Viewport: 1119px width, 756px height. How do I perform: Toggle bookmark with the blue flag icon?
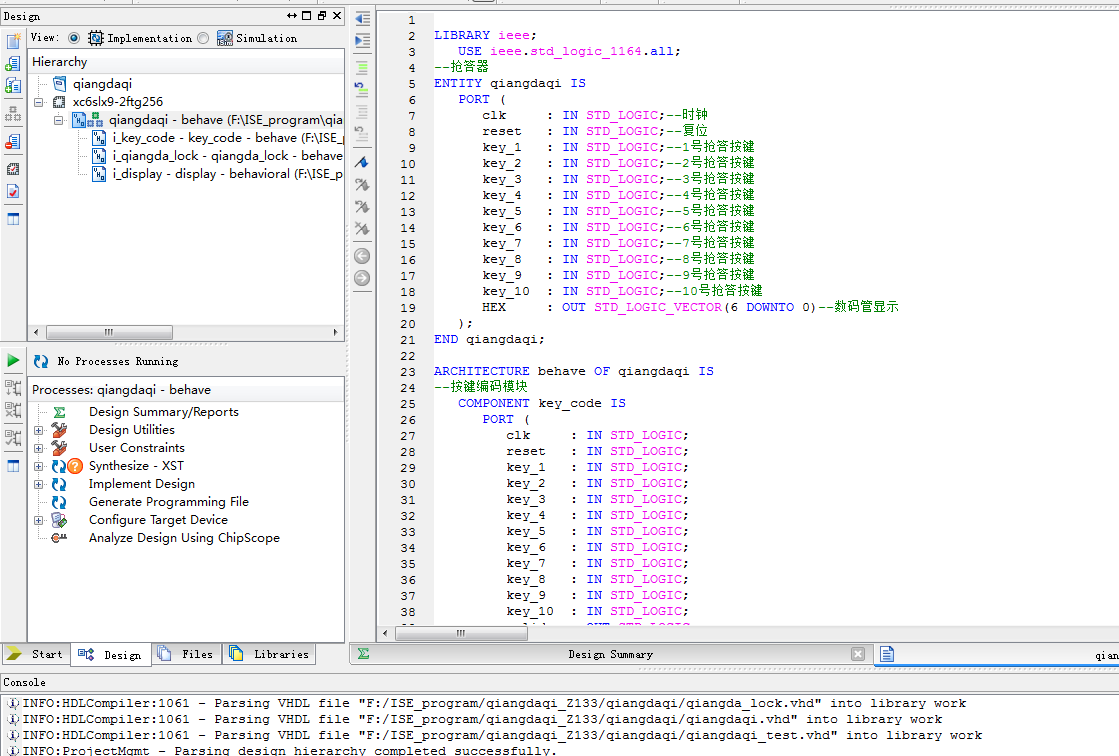(362, 162)
